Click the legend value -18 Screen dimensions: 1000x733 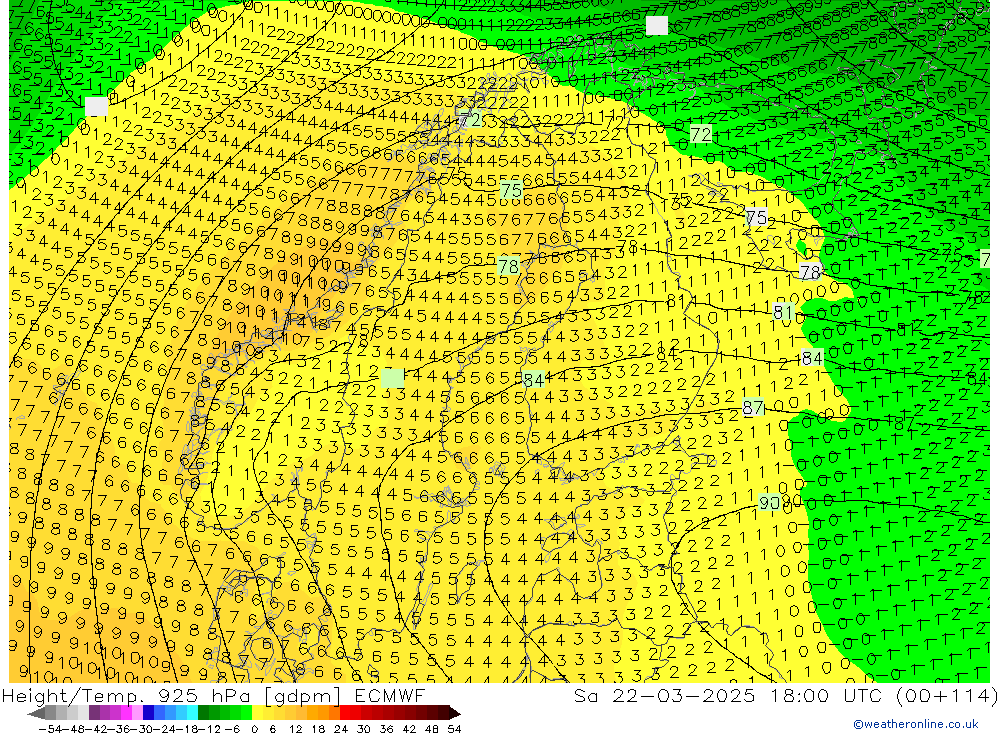[186, 729]
